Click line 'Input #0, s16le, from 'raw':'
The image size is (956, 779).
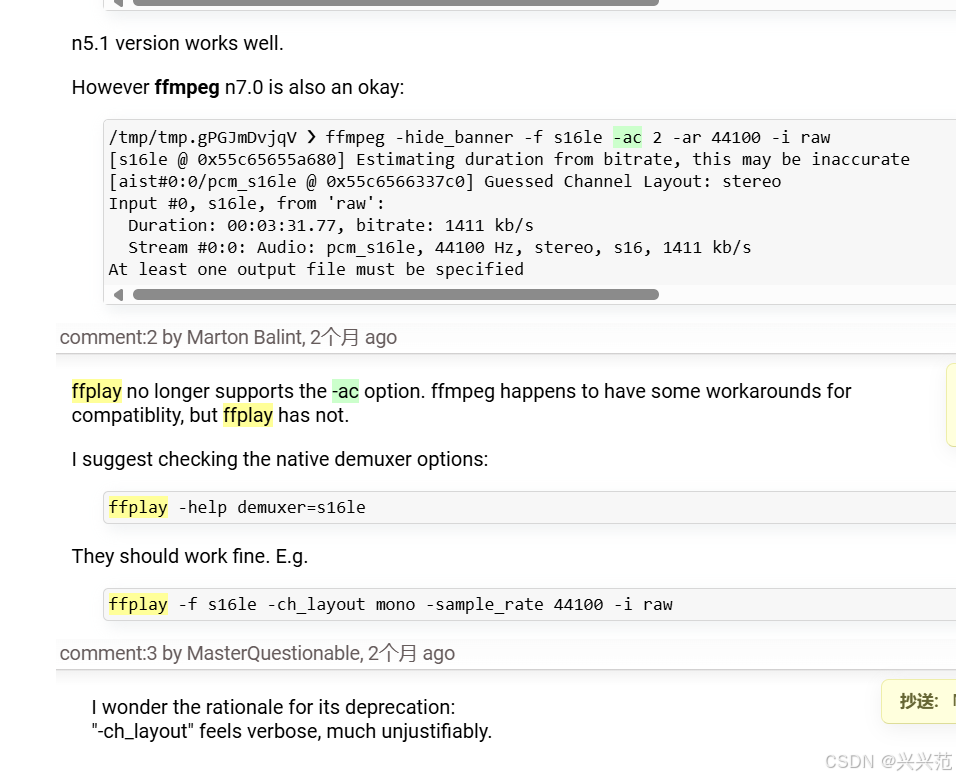[246, 204]
